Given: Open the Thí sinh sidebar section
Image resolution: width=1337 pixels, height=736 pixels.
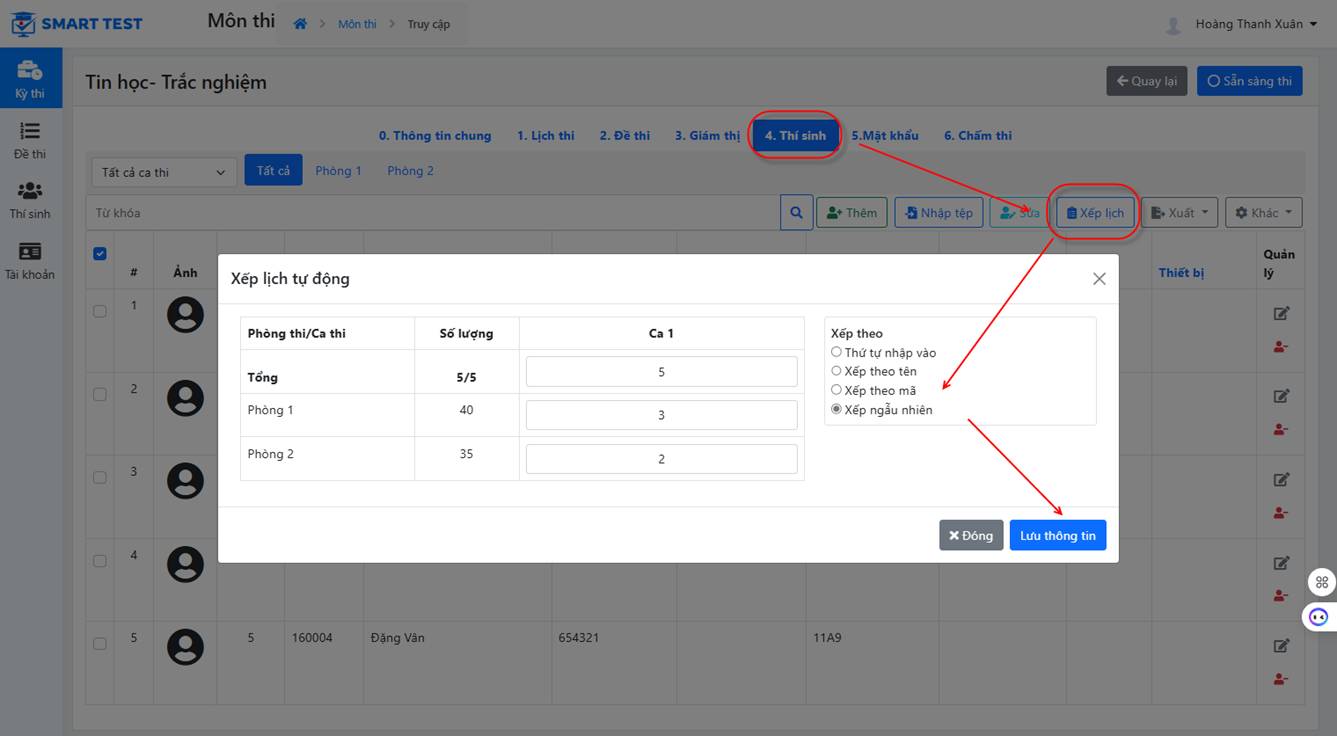Looking at the screenshot, I should [30, 200].
